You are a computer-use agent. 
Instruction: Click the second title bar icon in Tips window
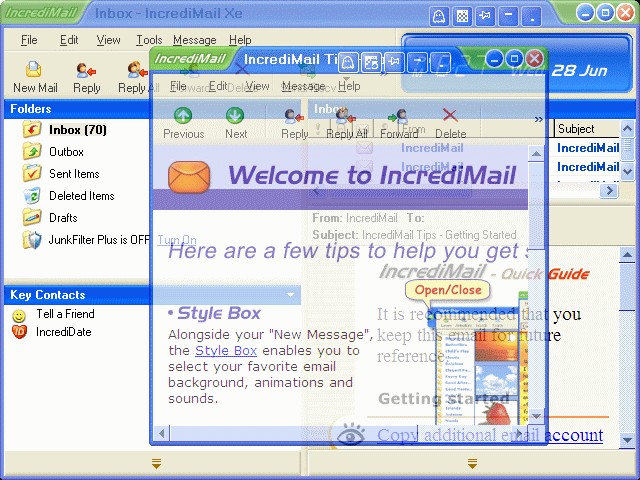371,62
